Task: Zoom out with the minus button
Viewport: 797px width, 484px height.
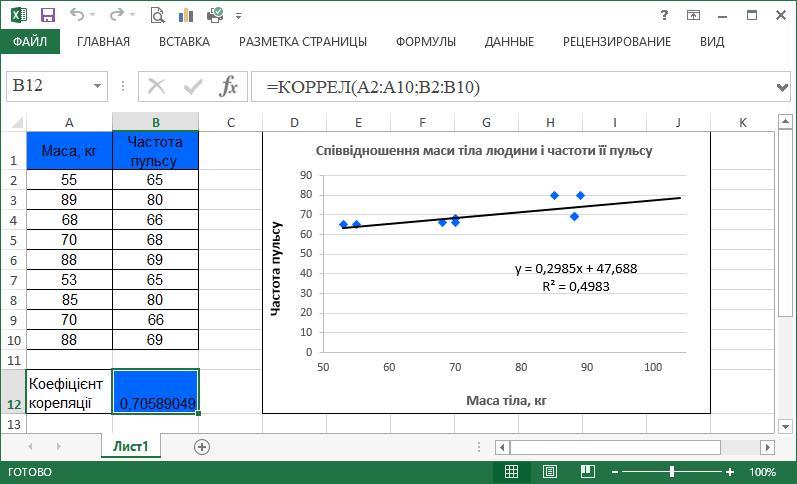Action: [x=615, y=472]
